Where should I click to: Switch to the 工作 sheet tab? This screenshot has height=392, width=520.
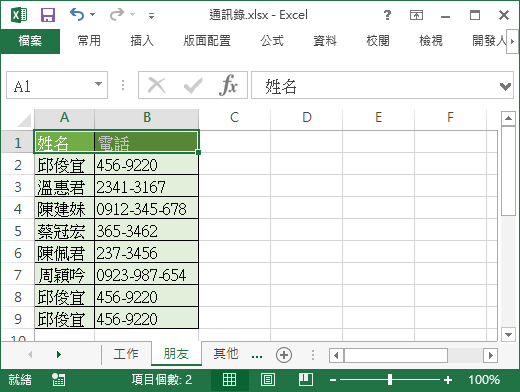(x=126, y=354)
